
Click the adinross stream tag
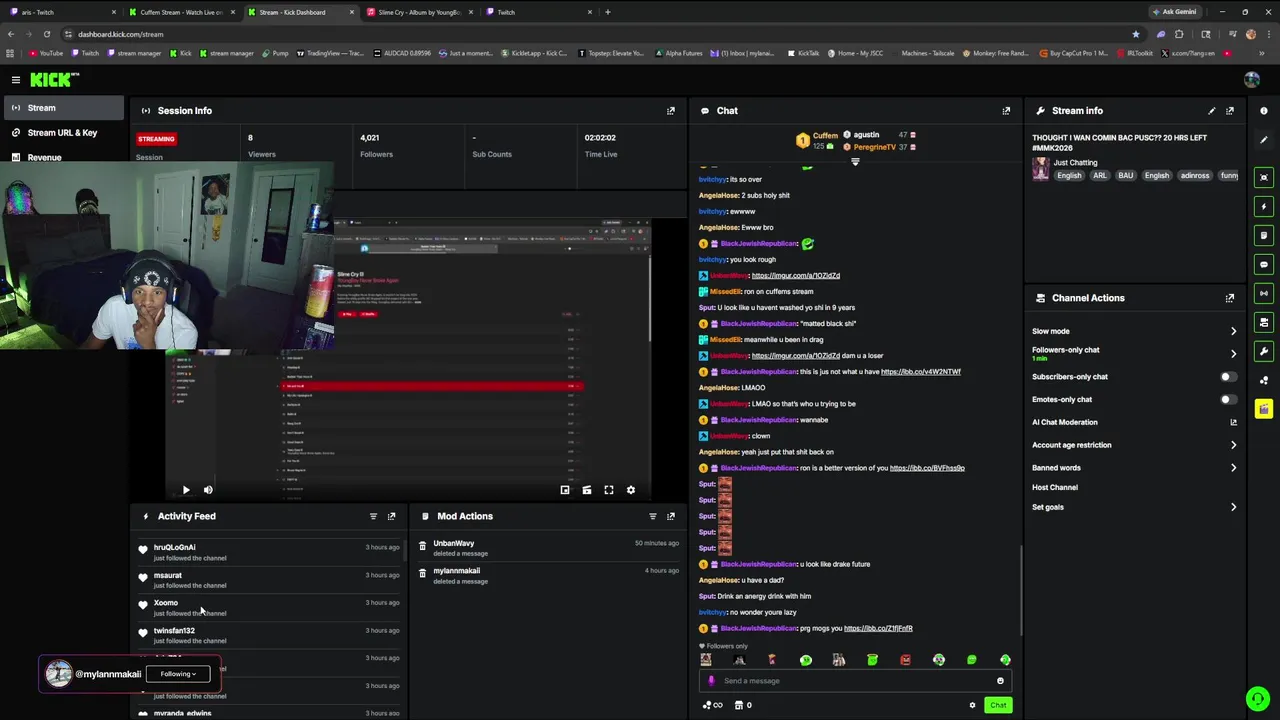pos(1195,176)
